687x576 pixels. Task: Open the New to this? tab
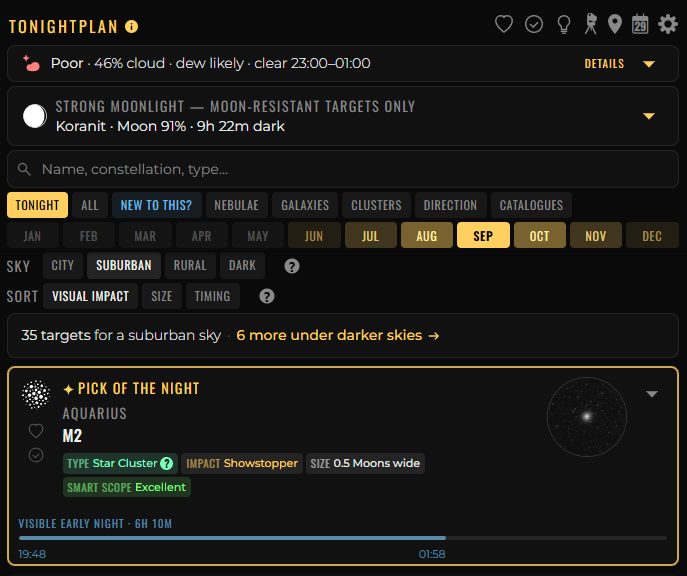[156, 205]
